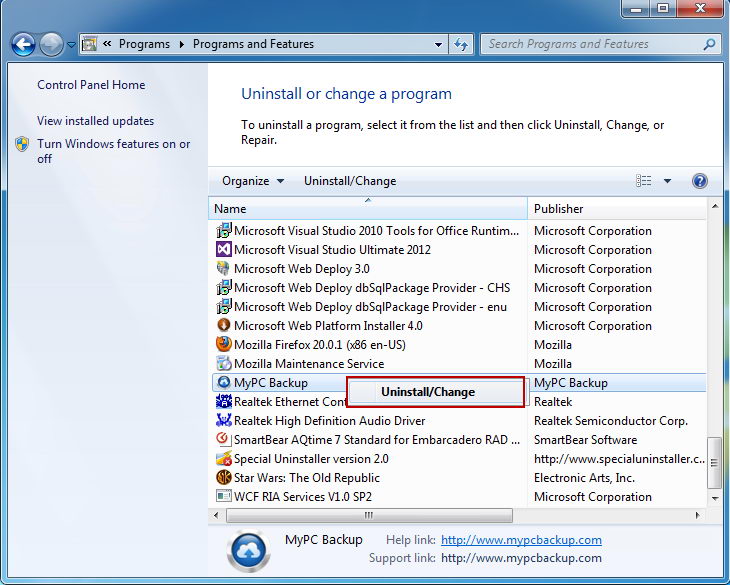Viewport: 730px width, 585px height.
Task: Select Web Deploy dbSqlPackage Provider CHS icon
Action: (223, 288)
